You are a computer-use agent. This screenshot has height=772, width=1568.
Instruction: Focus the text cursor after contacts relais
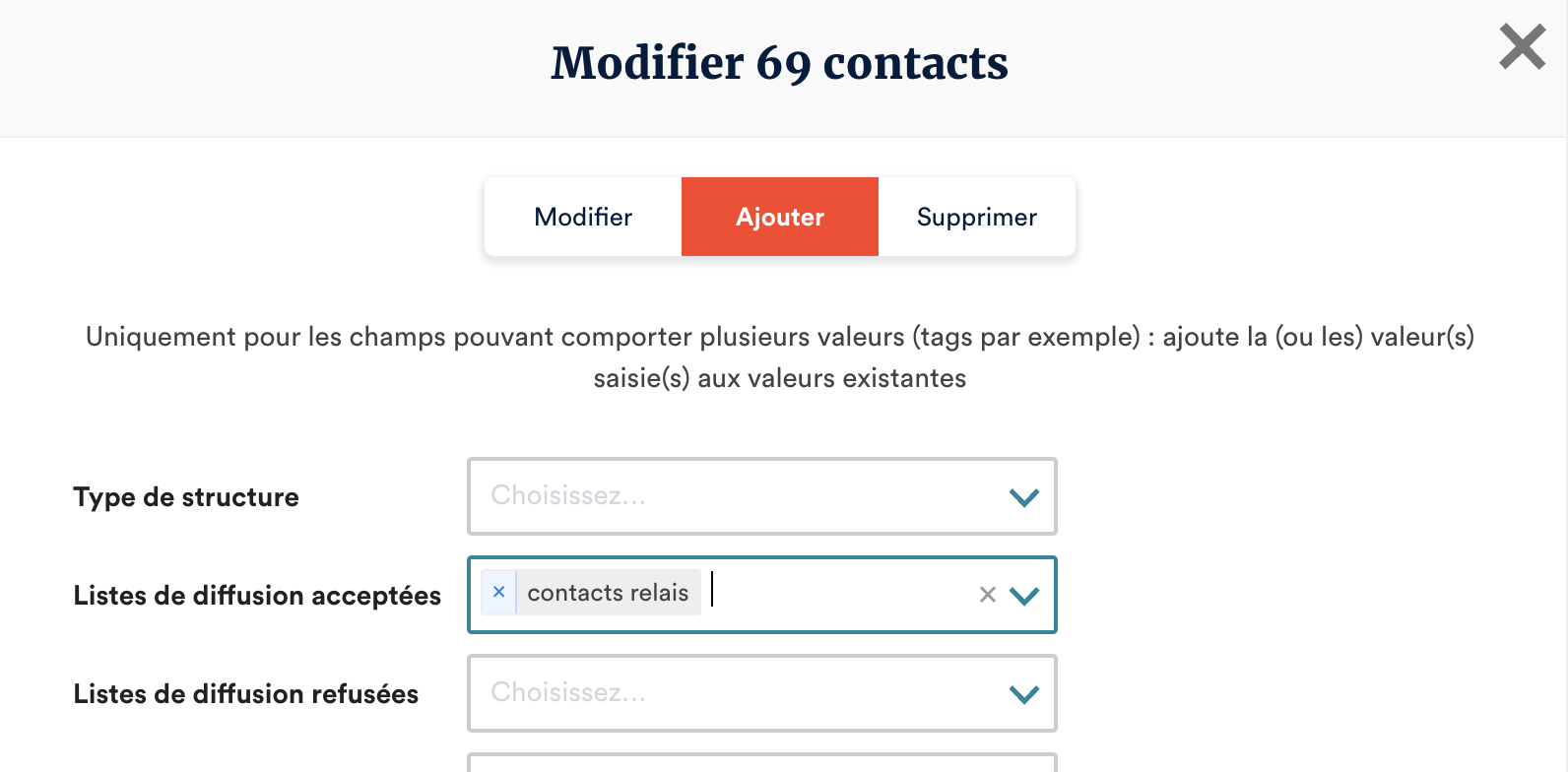(x=837, y=593)
